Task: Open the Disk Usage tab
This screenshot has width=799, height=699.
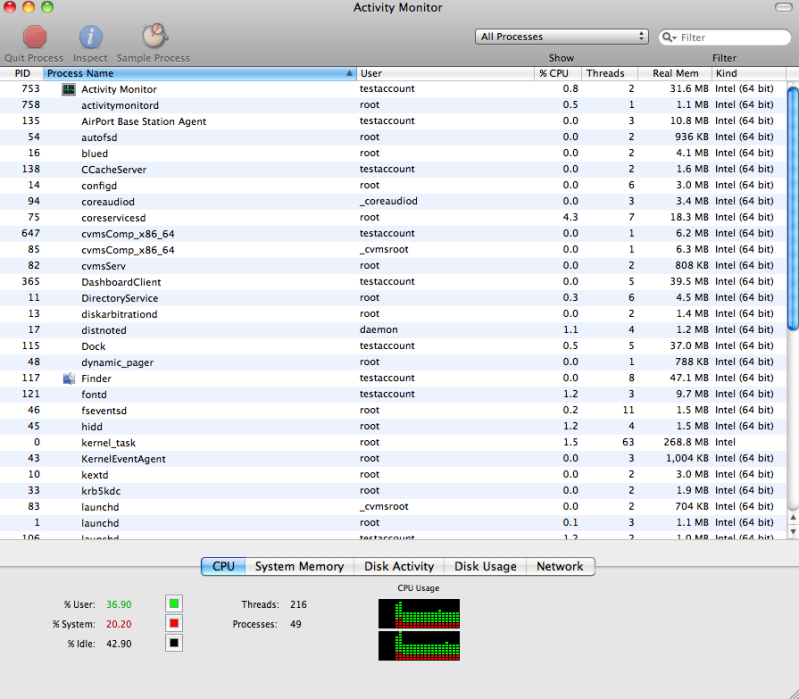Action: click(485, 567)
